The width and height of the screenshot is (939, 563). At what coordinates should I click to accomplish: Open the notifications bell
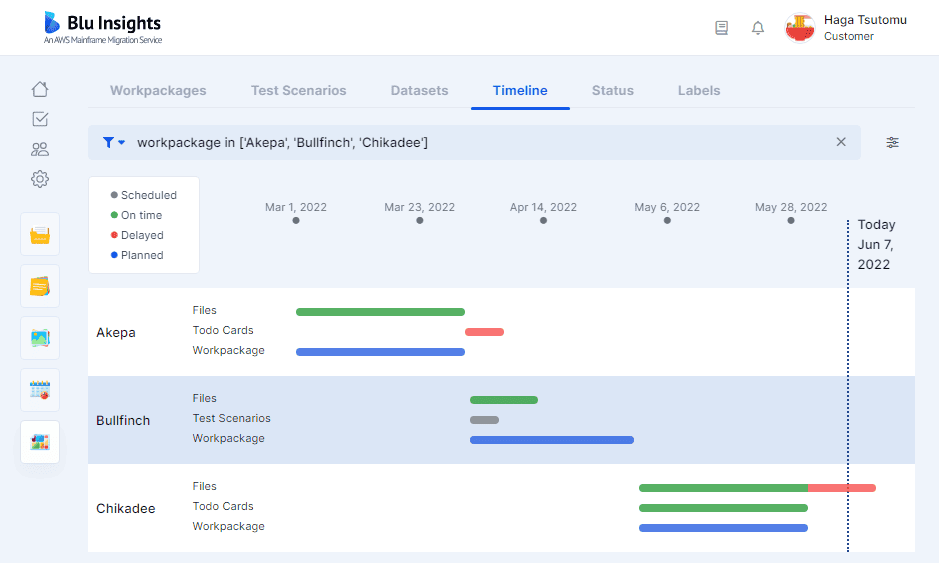coord(758,28)
